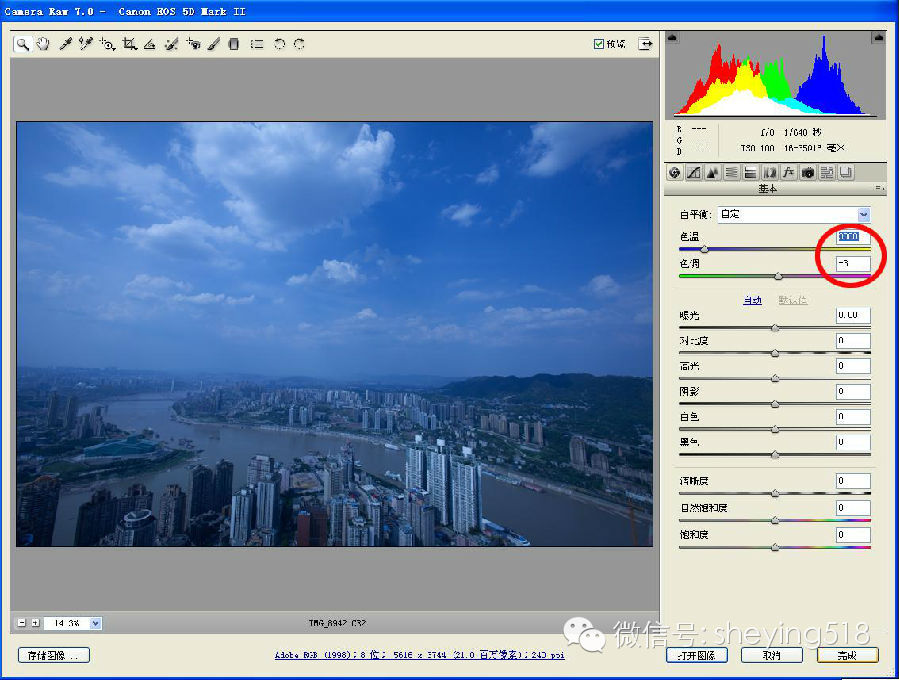Image resolution: width=899 pixels, height=680 pixels.
Task: Switch to the Basic panel tab
Action: click(675, 173)
